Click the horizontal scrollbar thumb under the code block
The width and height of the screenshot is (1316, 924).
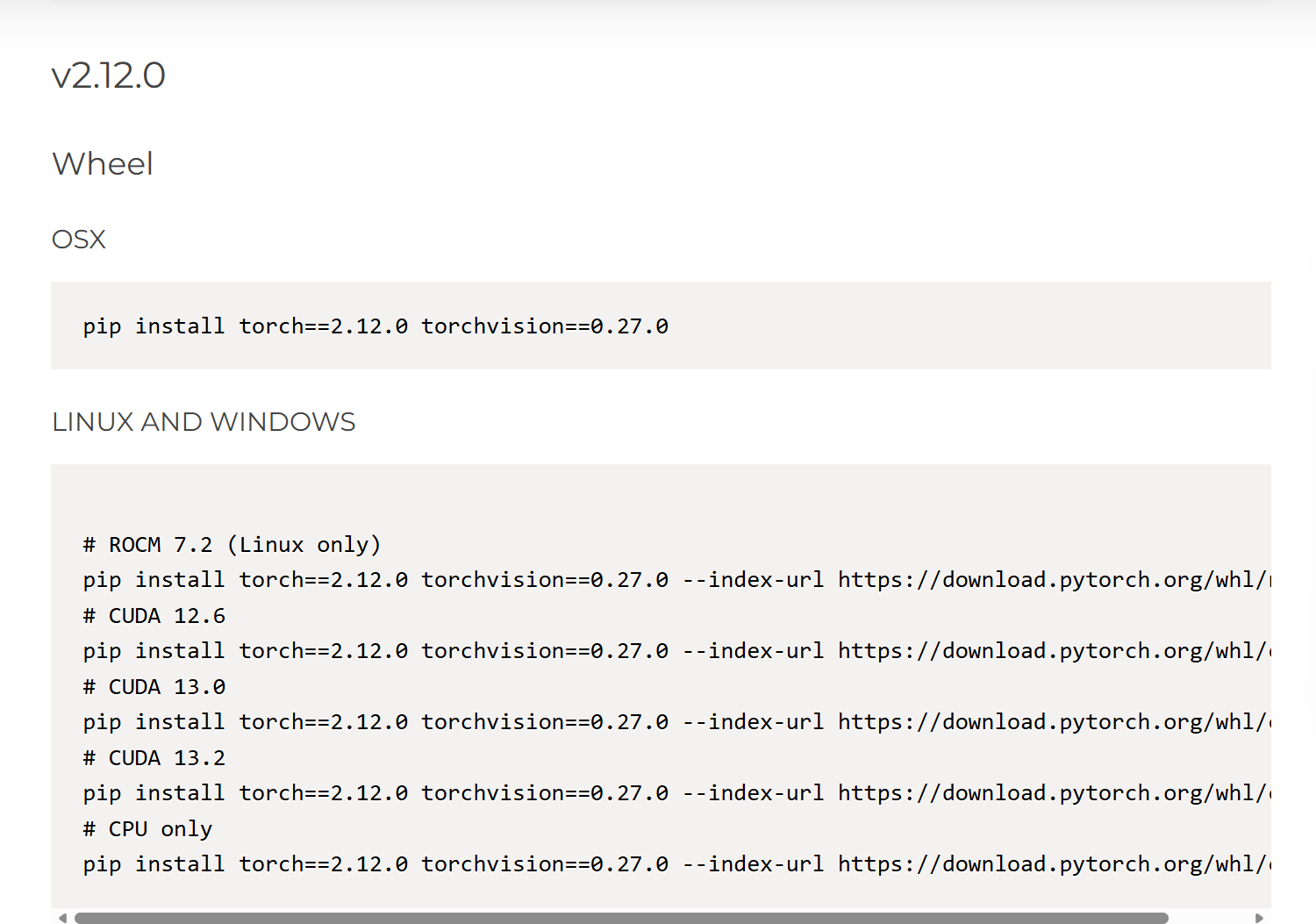tap(621, 918)
